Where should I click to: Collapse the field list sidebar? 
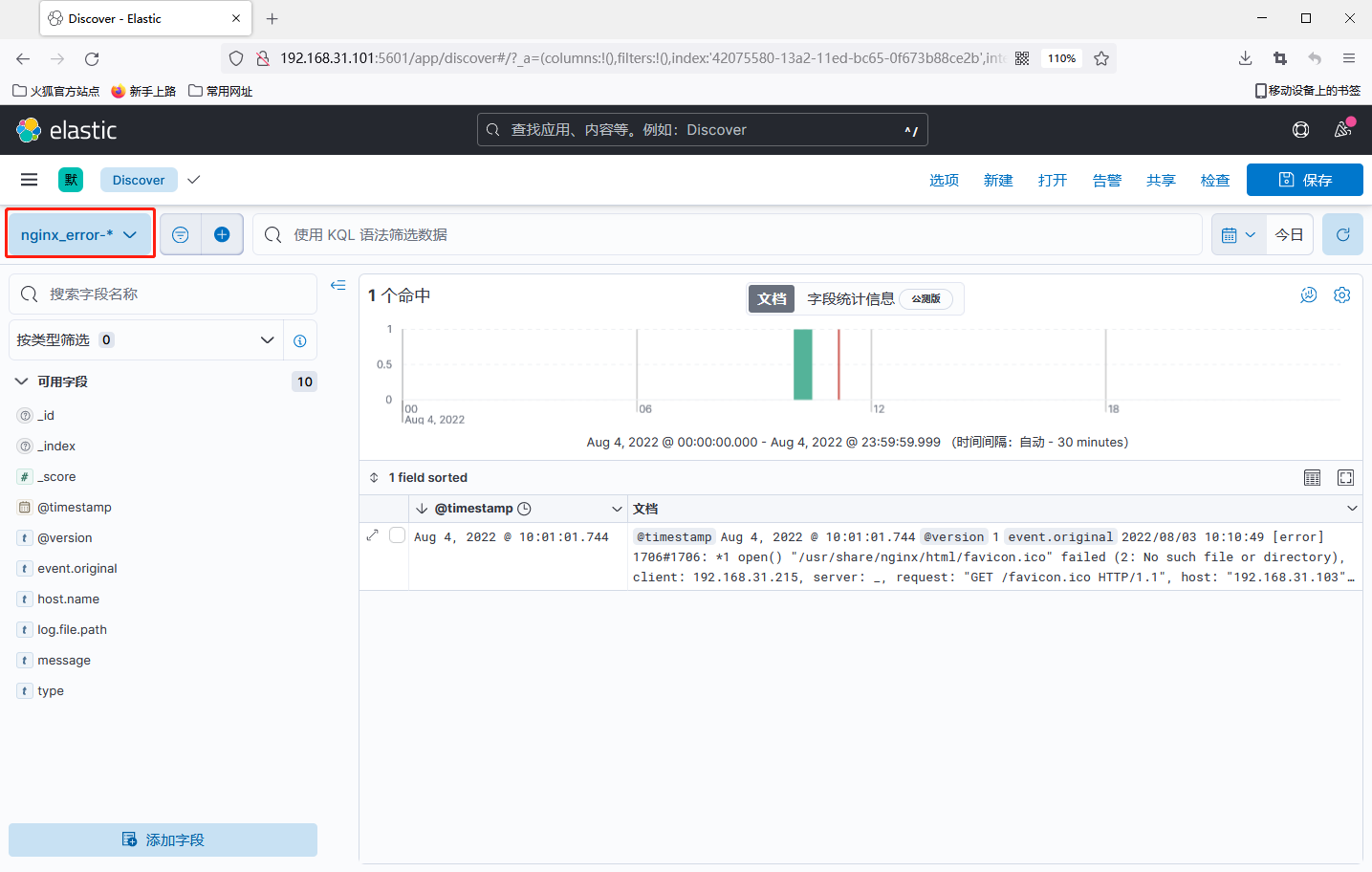pyautogui.click(x=338, y=285)
